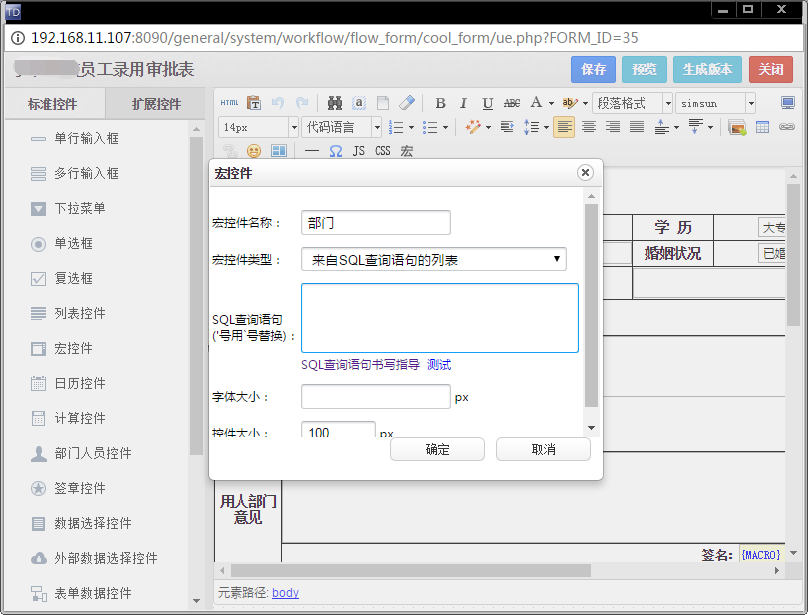Click the 确定 button in dialog
This screenshot has width=808, height=615.
point(437,450)
